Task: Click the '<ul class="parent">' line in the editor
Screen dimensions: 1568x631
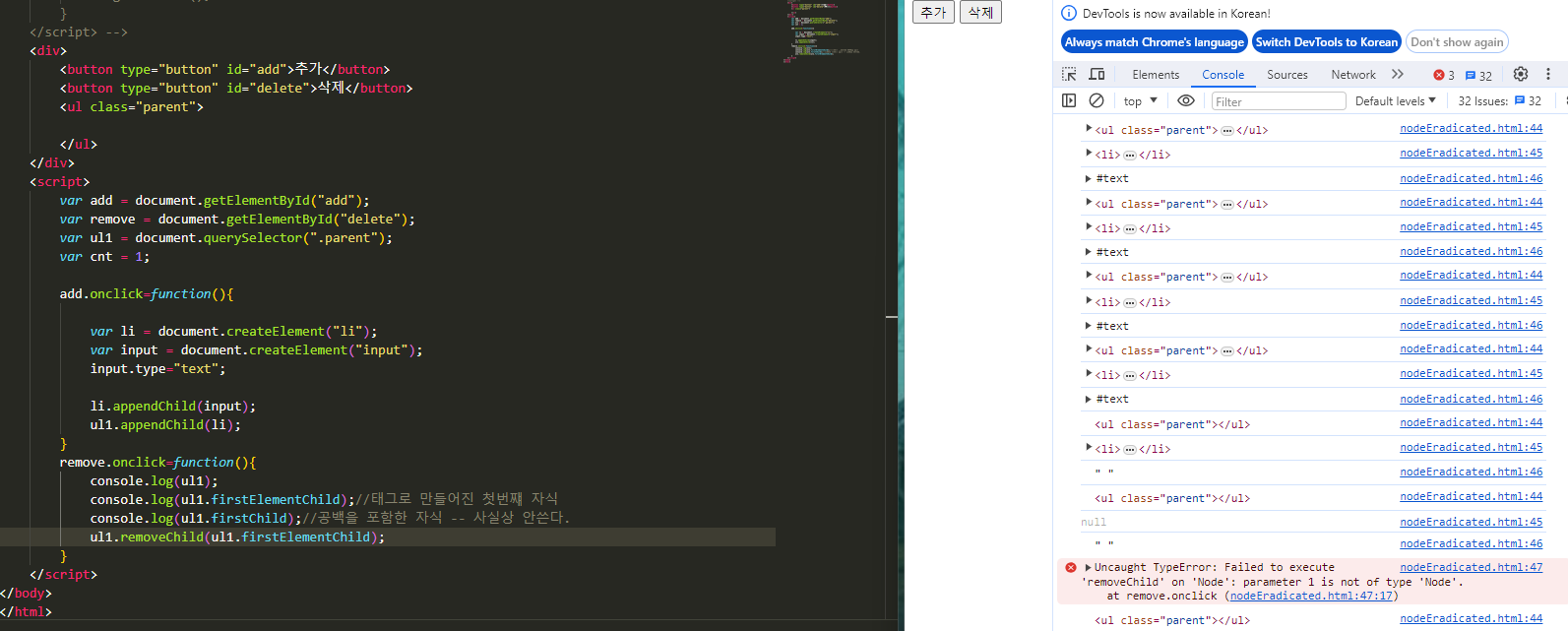Action: pos(131,107)
